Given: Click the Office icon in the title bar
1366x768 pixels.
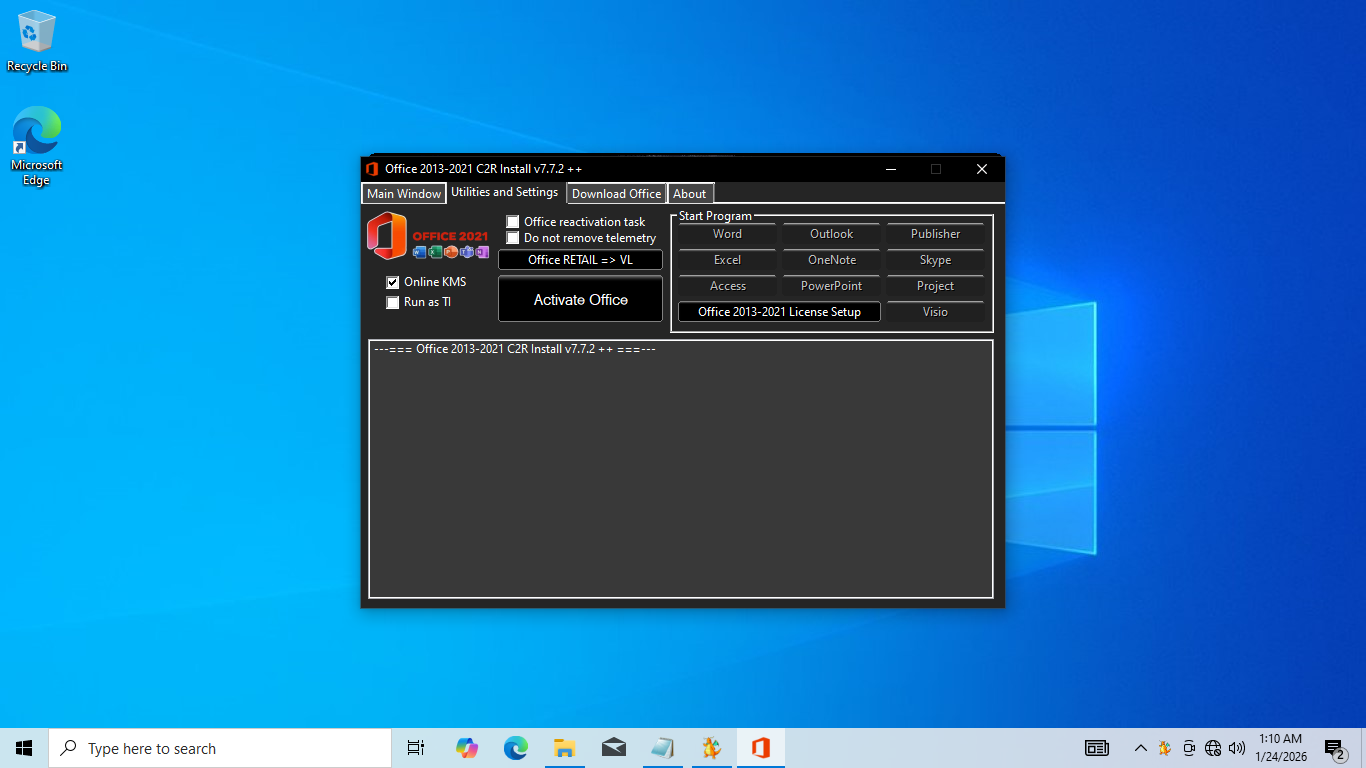Looking at the screenshot, I should (372, 169).
